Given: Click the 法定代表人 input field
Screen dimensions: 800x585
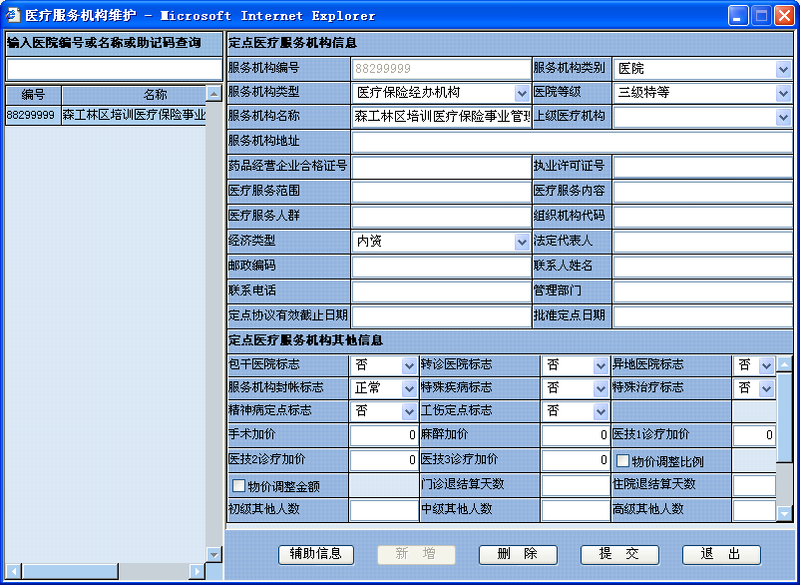Looking at the screenshot, I should tap(703, 242).
